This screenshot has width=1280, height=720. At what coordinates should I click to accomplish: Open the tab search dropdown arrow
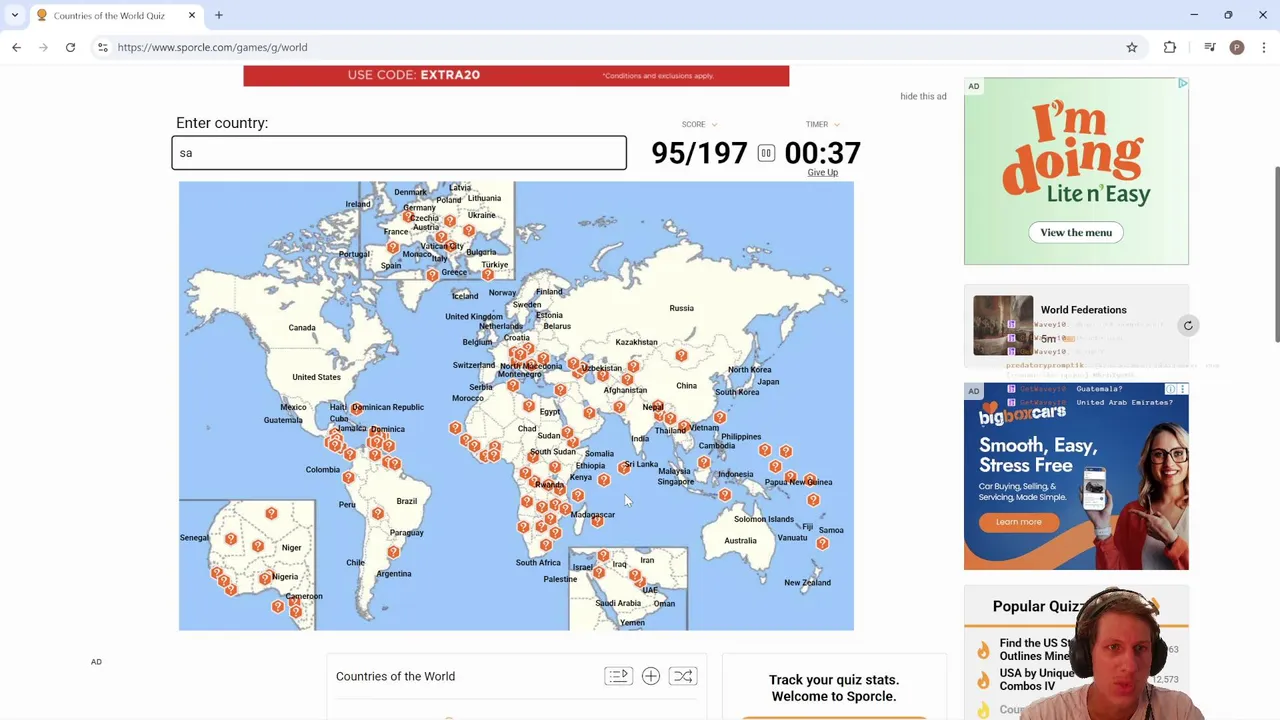coord(15,15)
